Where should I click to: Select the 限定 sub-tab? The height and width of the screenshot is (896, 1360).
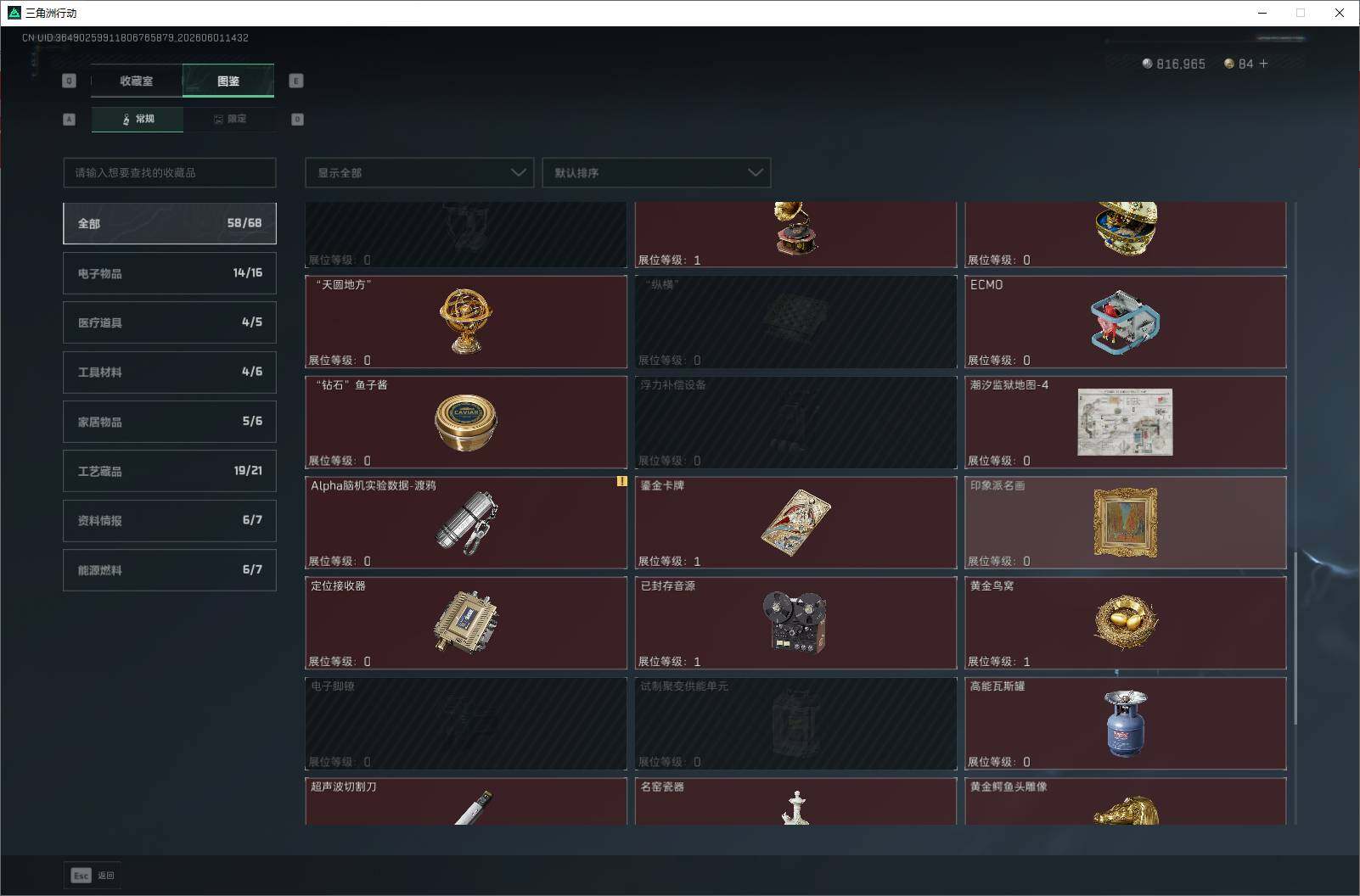tap(229, 119)
